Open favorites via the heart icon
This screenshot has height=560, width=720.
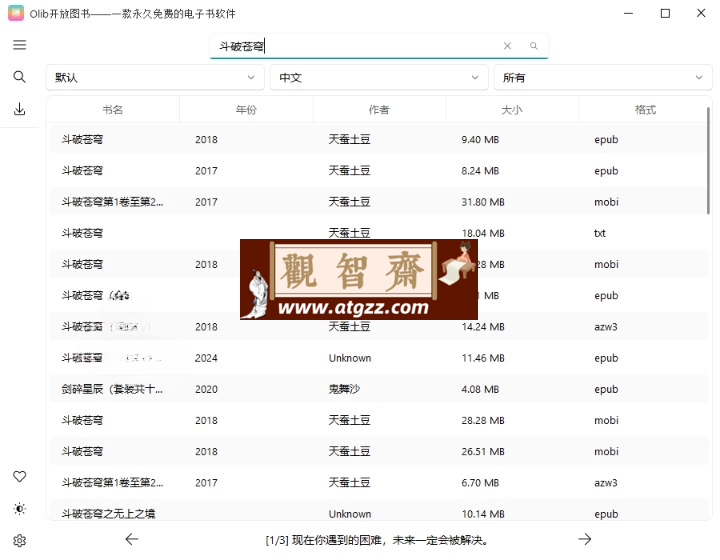click(x=19, y=476)
